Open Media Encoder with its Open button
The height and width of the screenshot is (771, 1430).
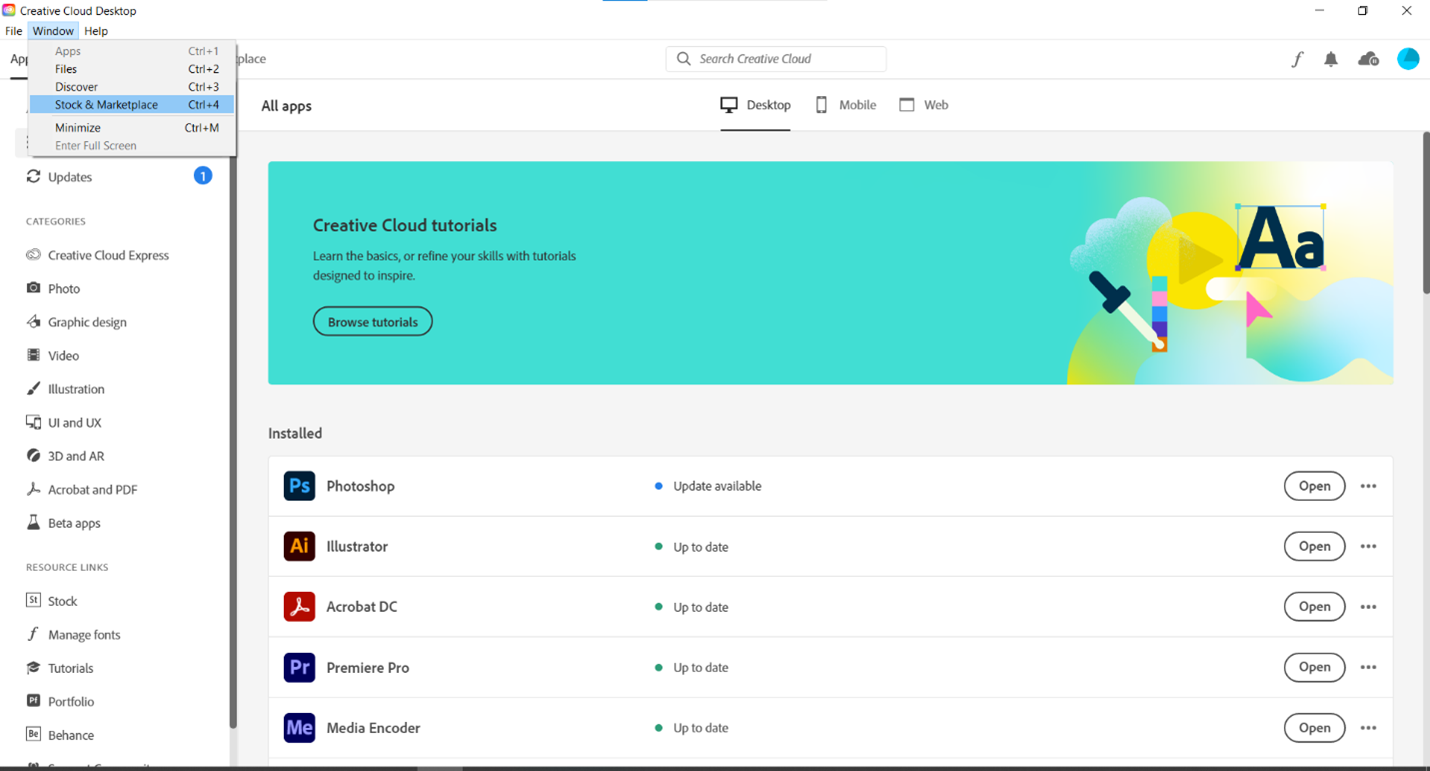pyautogui.click(x=1314, y=727)
